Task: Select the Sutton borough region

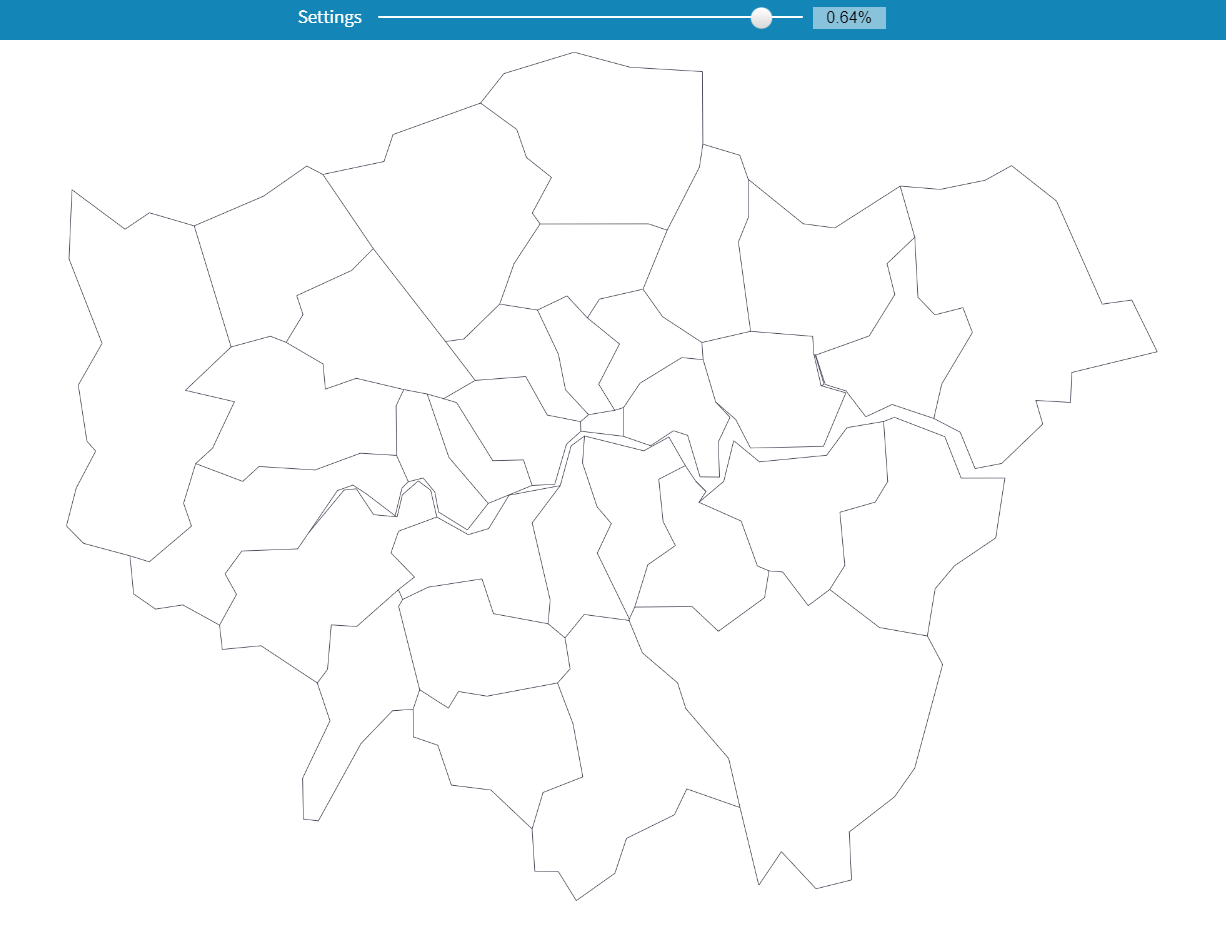Action: 500,750
